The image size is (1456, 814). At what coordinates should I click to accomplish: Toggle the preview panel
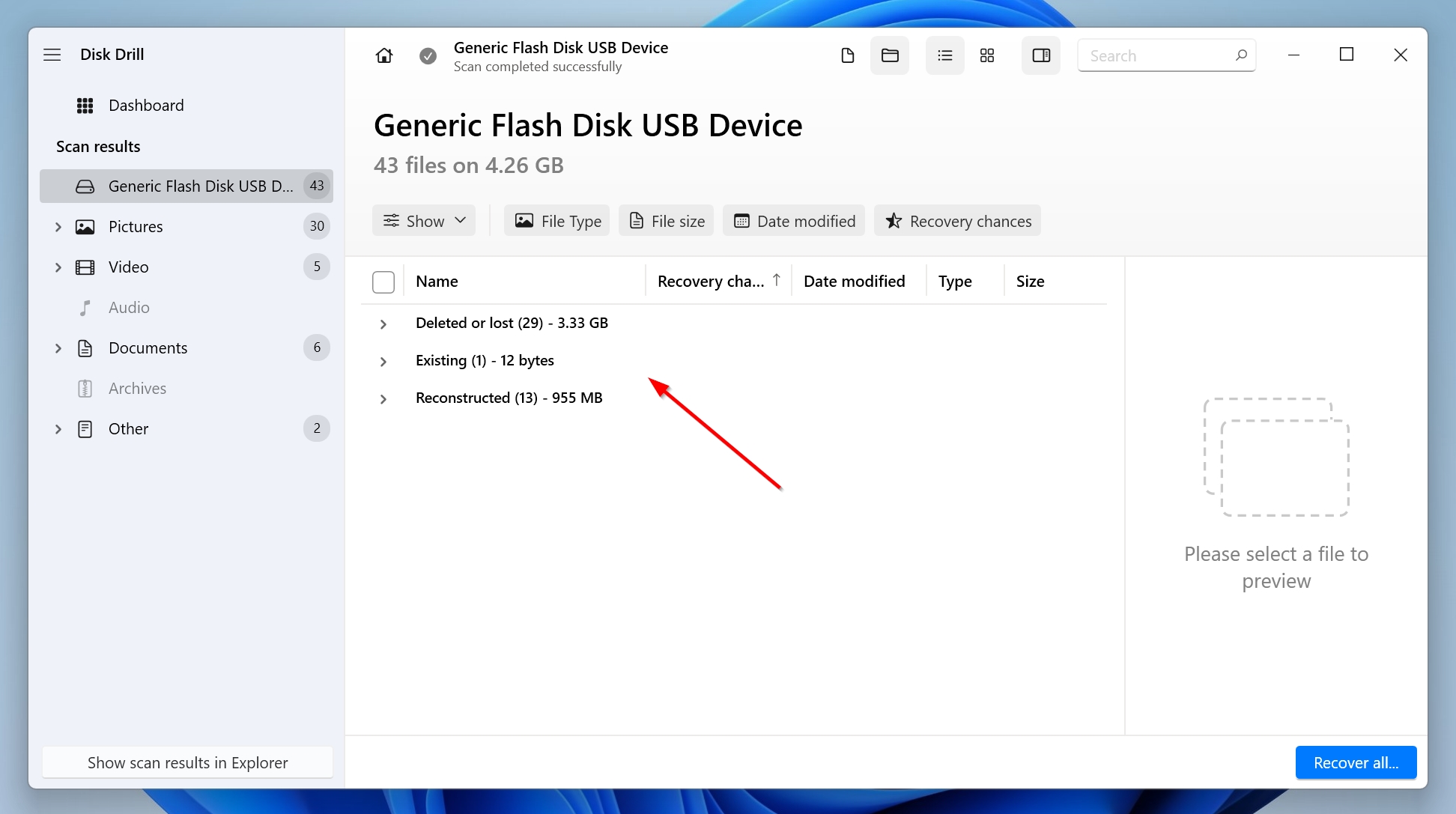coord(1041,55)
